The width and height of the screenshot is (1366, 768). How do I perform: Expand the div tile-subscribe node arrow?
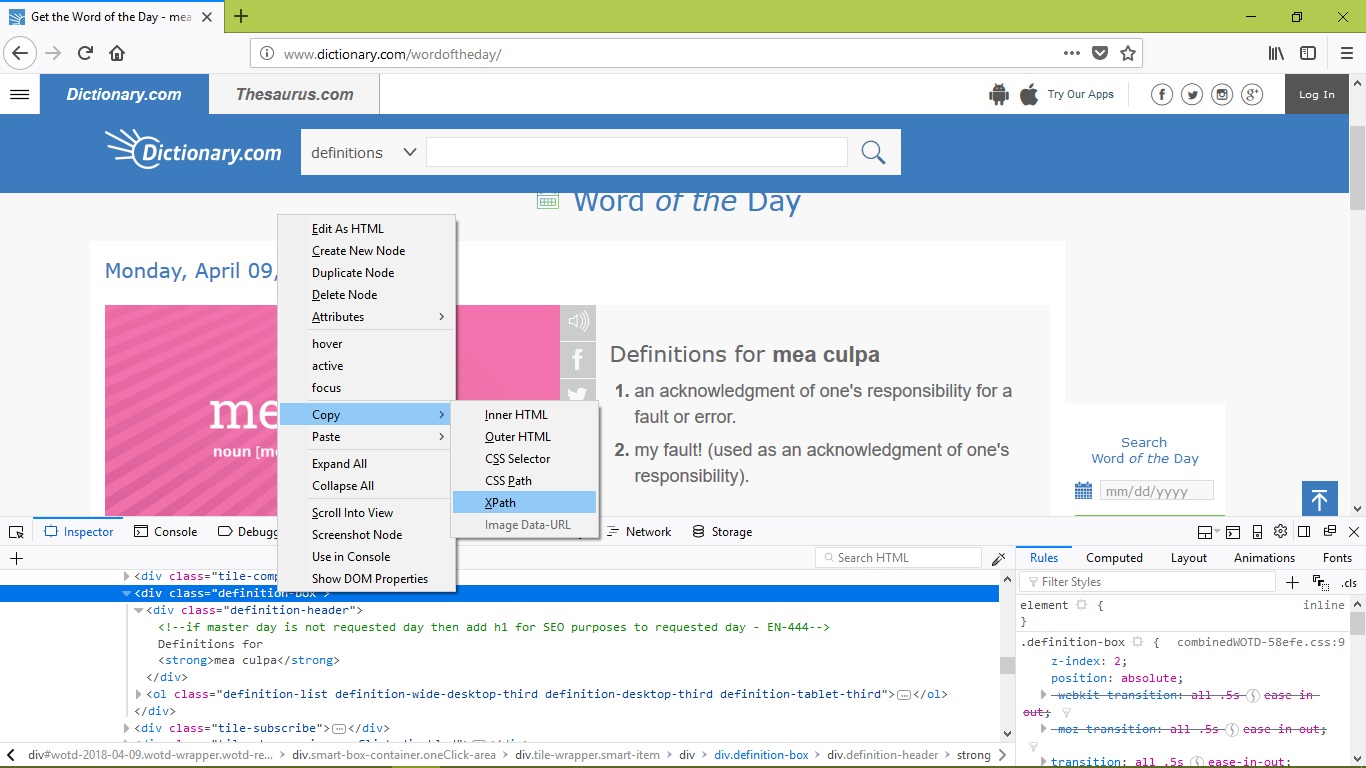pyautogui.click(x=127, y=728)
